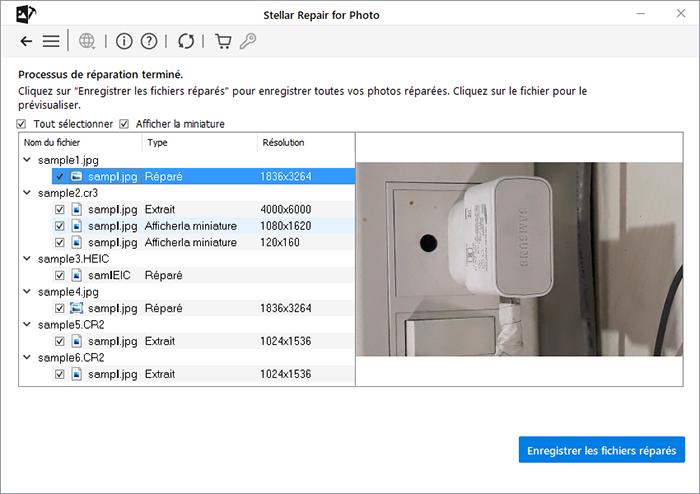Collapse the sample1.jpg tree node
The width and height of the screenshot is (700, 494).
27,160
